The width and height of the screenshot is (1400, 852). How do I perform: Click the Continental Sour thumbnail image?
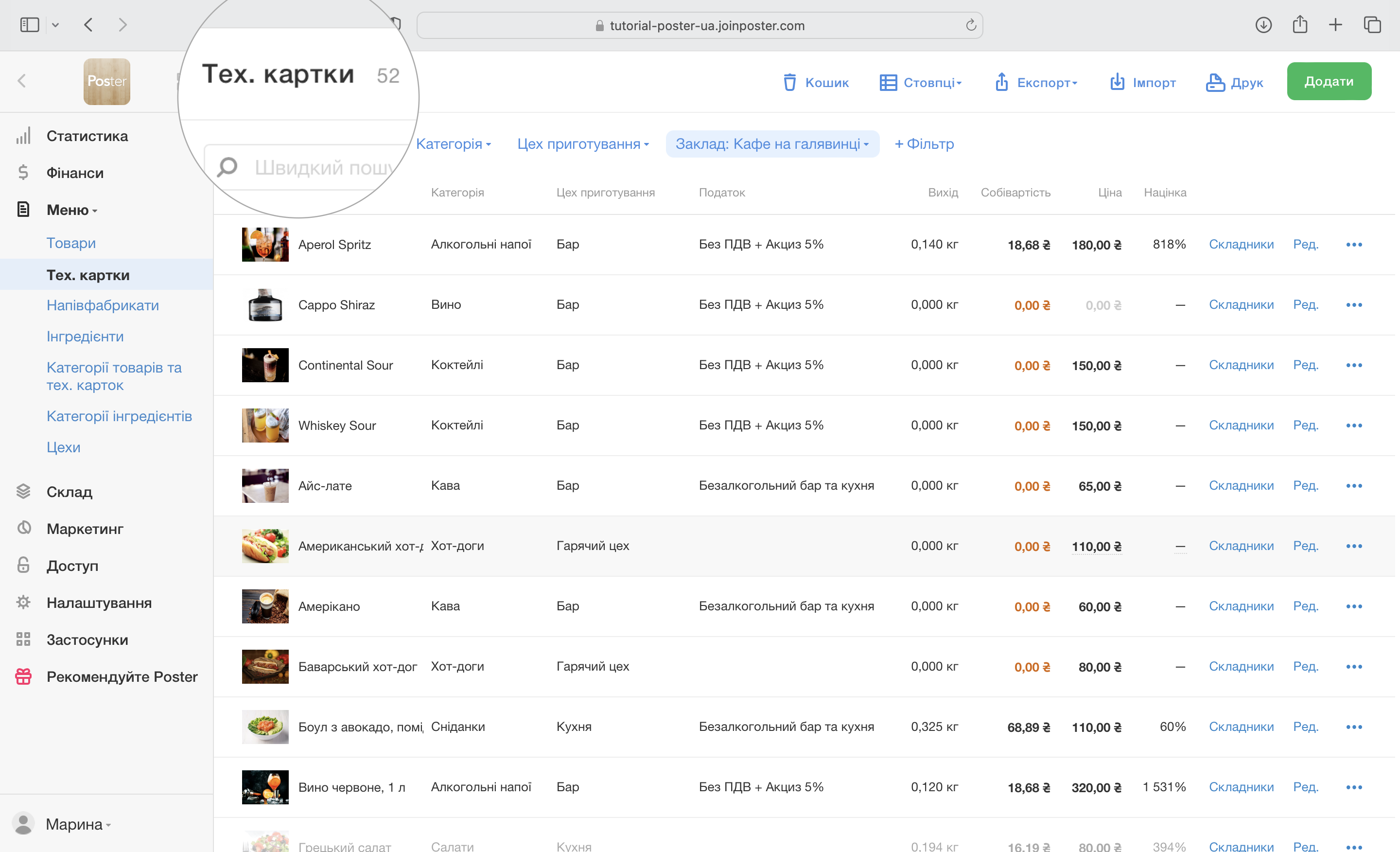265,365
